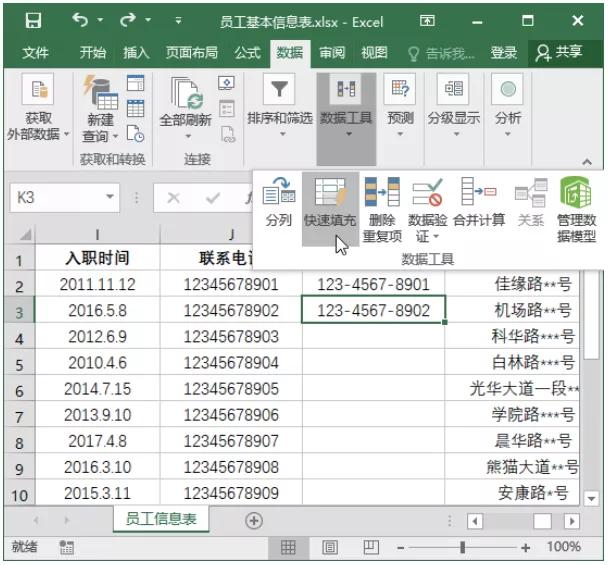Customize the Quick Access Toolbar
Image resolution: width=608 pixels, height=565 pixels.
tap(178, 20)
